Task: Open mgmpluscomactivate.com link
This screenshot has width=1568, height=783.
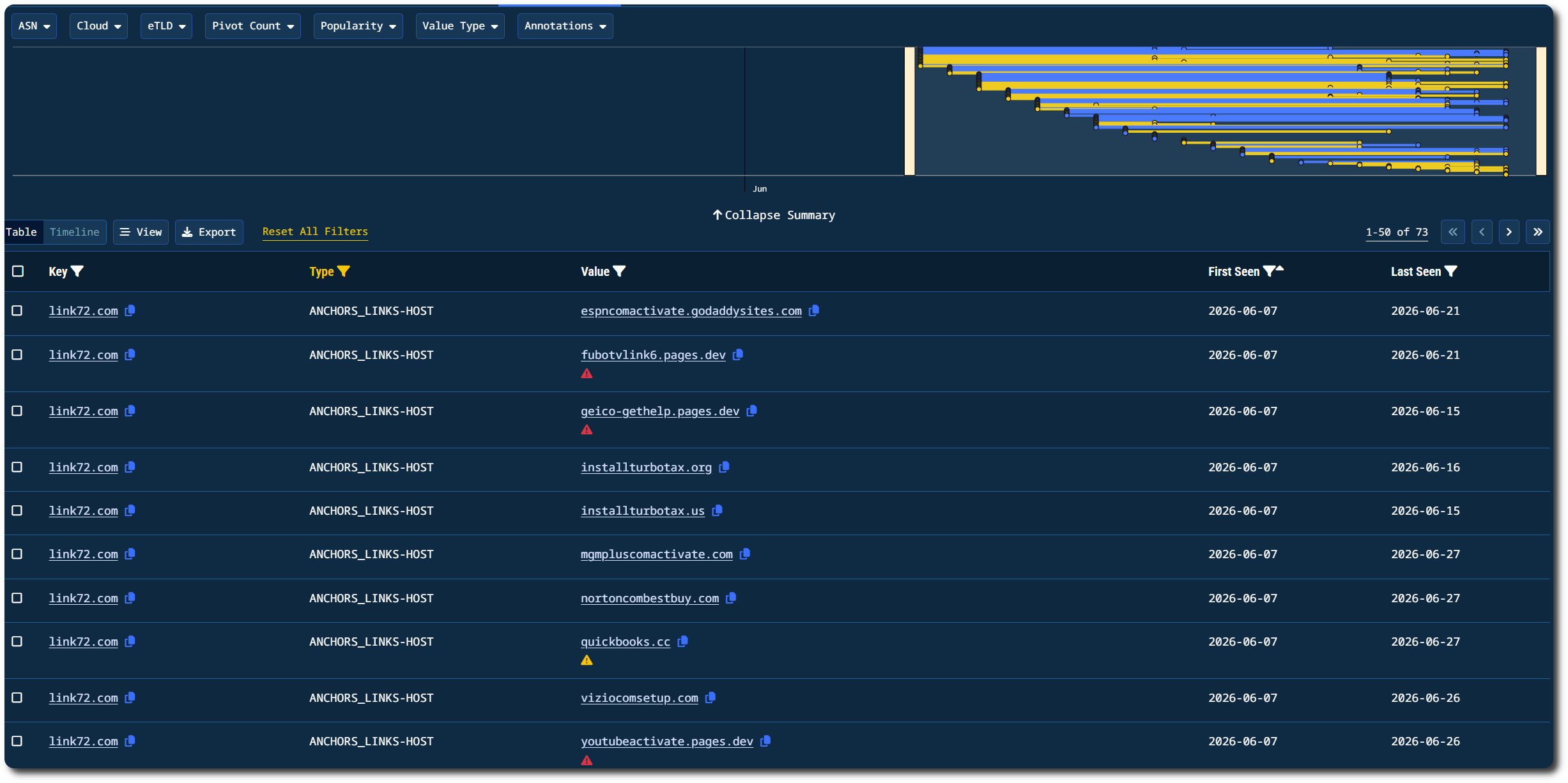Action: tap(656, 554)
